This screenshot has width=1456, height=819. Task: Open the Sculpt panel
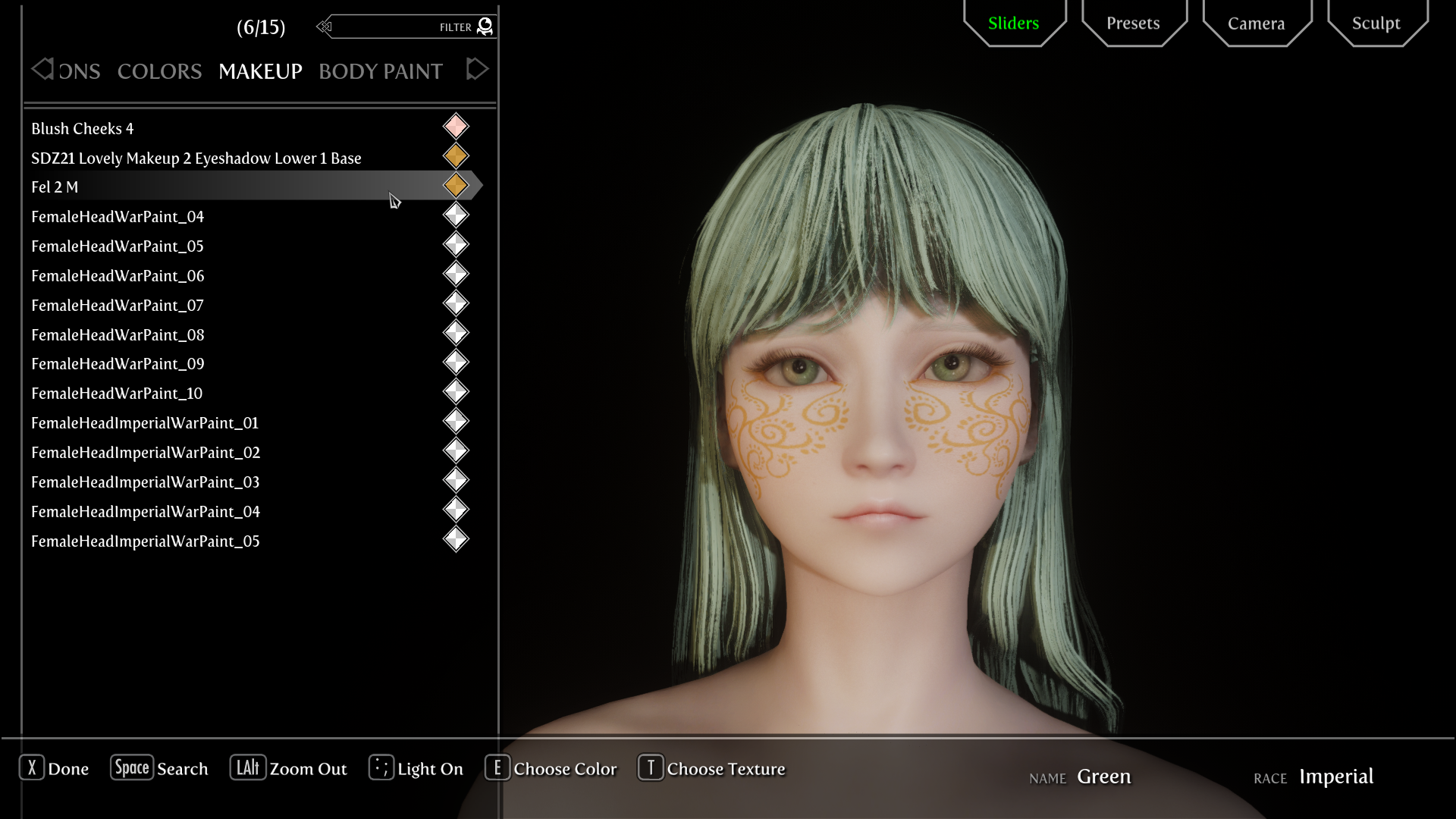[1376, 24]
